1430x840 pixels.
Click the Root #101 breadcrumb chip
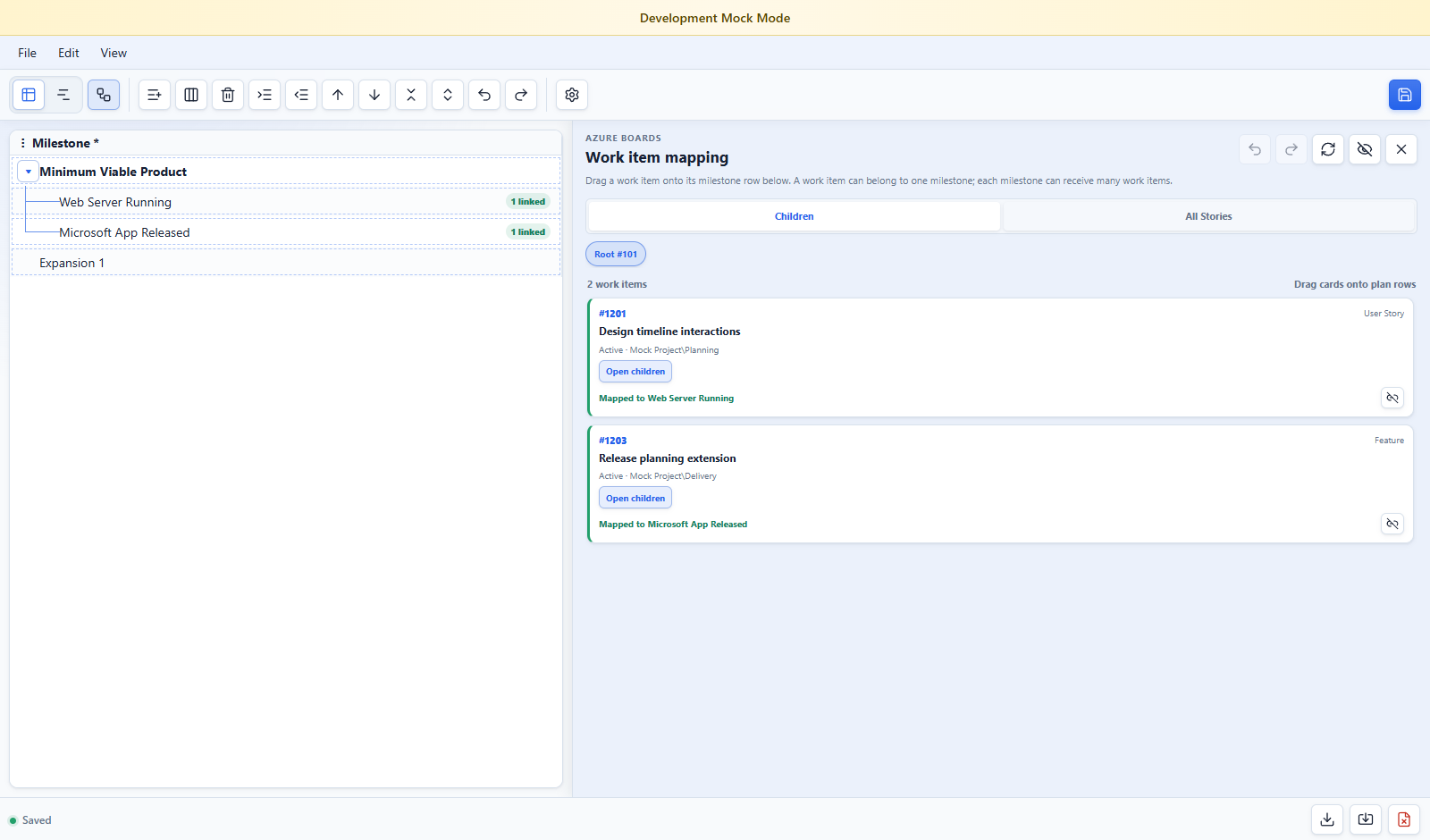[616, 255]
